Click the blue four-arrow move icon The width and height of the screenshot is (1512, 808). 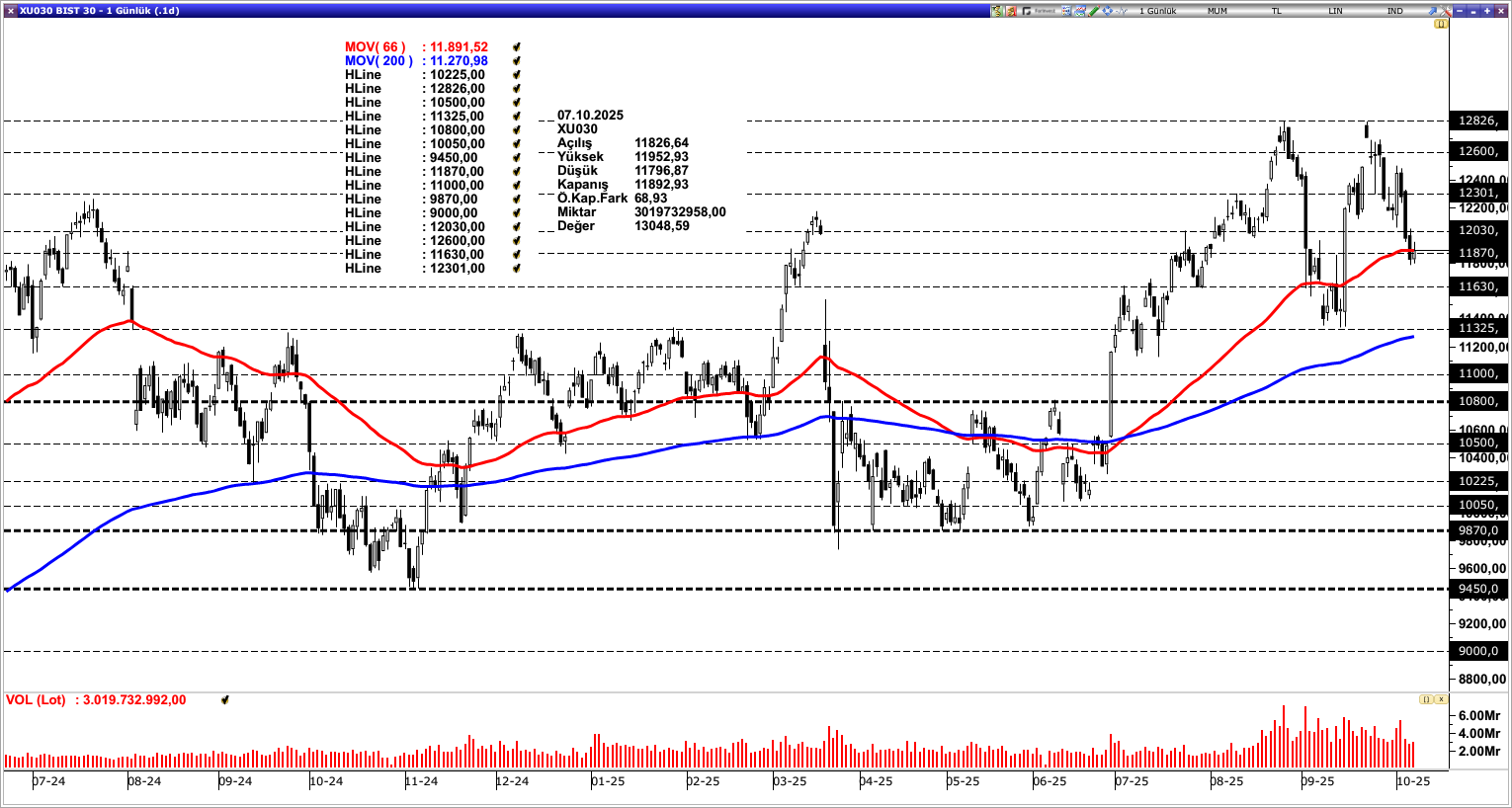pyautogui.click(x=1108, y=11)
